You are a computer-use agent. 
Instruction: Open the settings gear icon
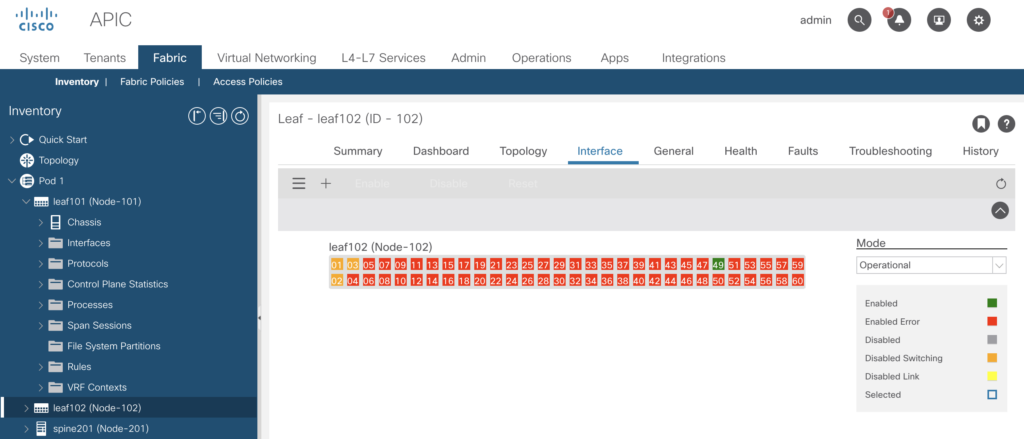point(978,20)
